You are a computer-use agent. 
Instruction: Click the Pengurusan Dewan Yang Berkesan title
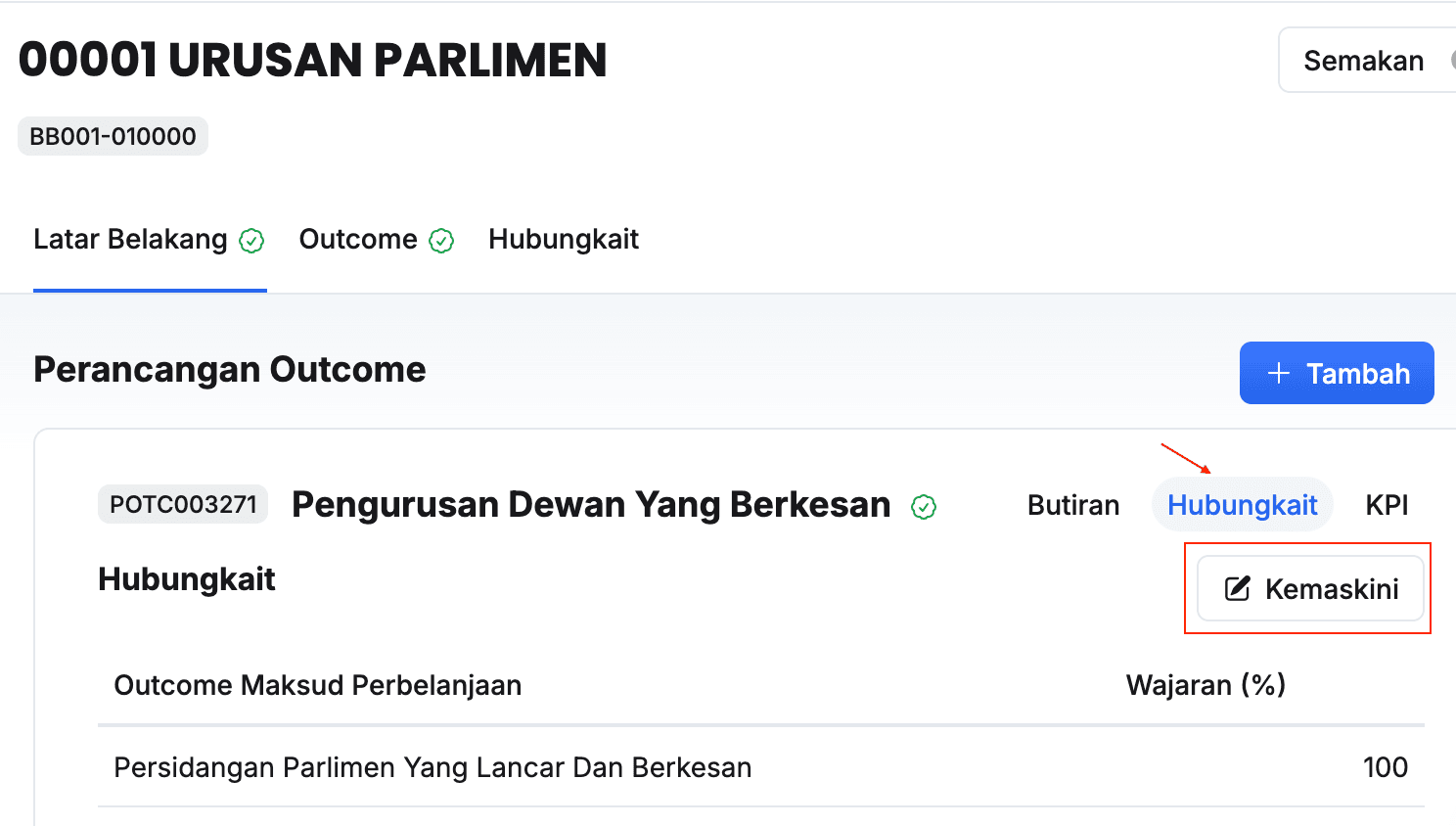point(591,505)
